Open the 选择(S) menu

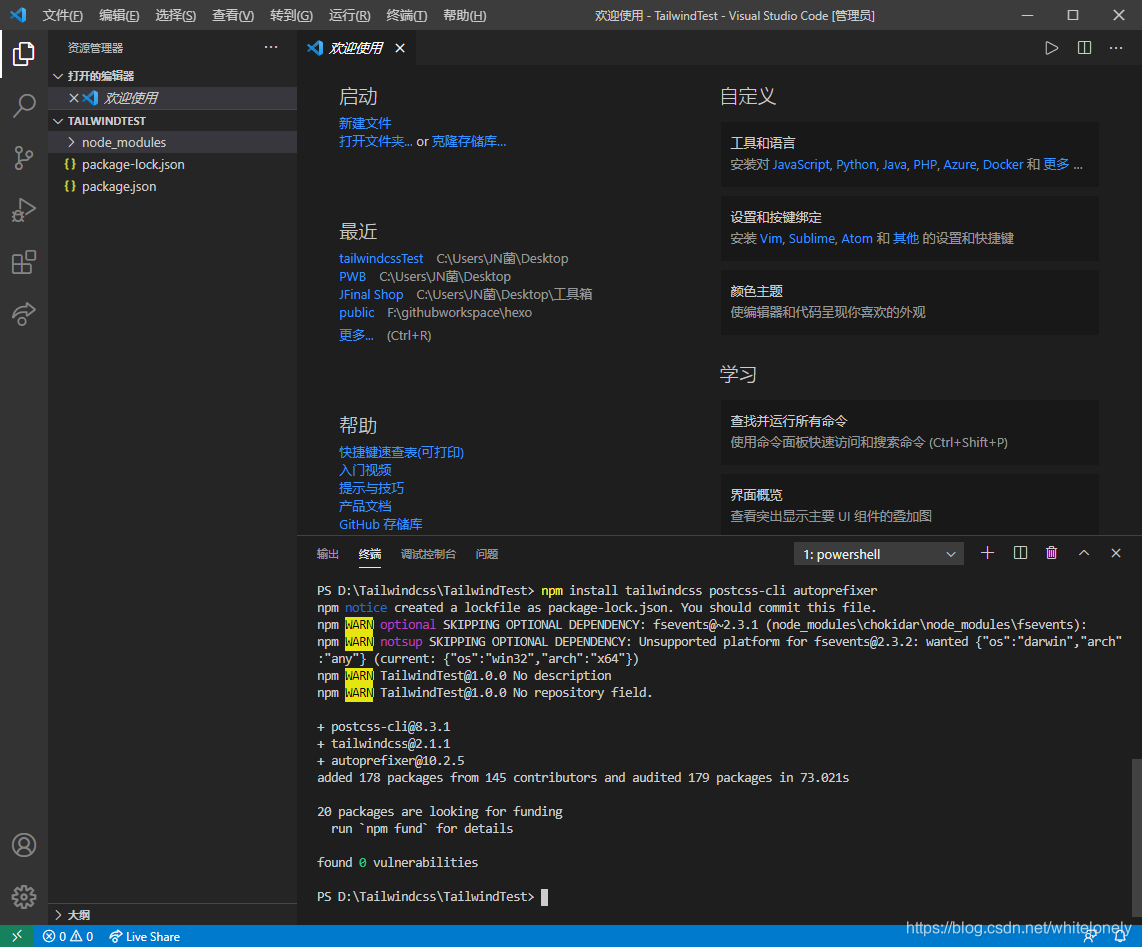tap(176, 15)
